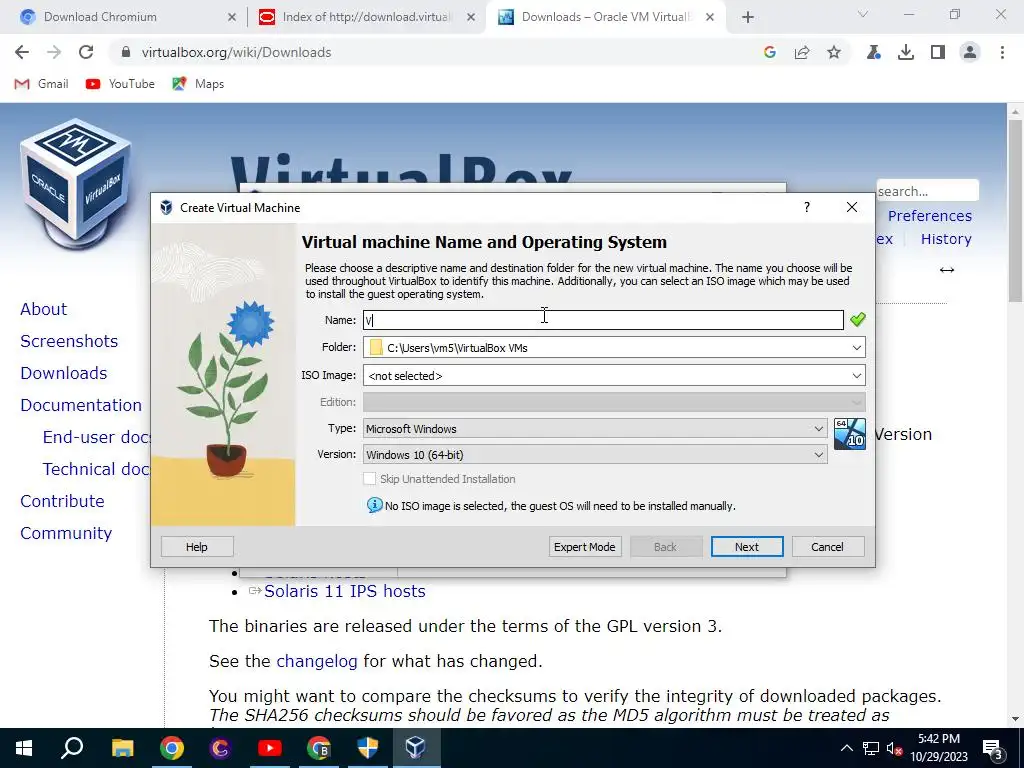
Task: Open the Maps bookmark
Action: 198,84
